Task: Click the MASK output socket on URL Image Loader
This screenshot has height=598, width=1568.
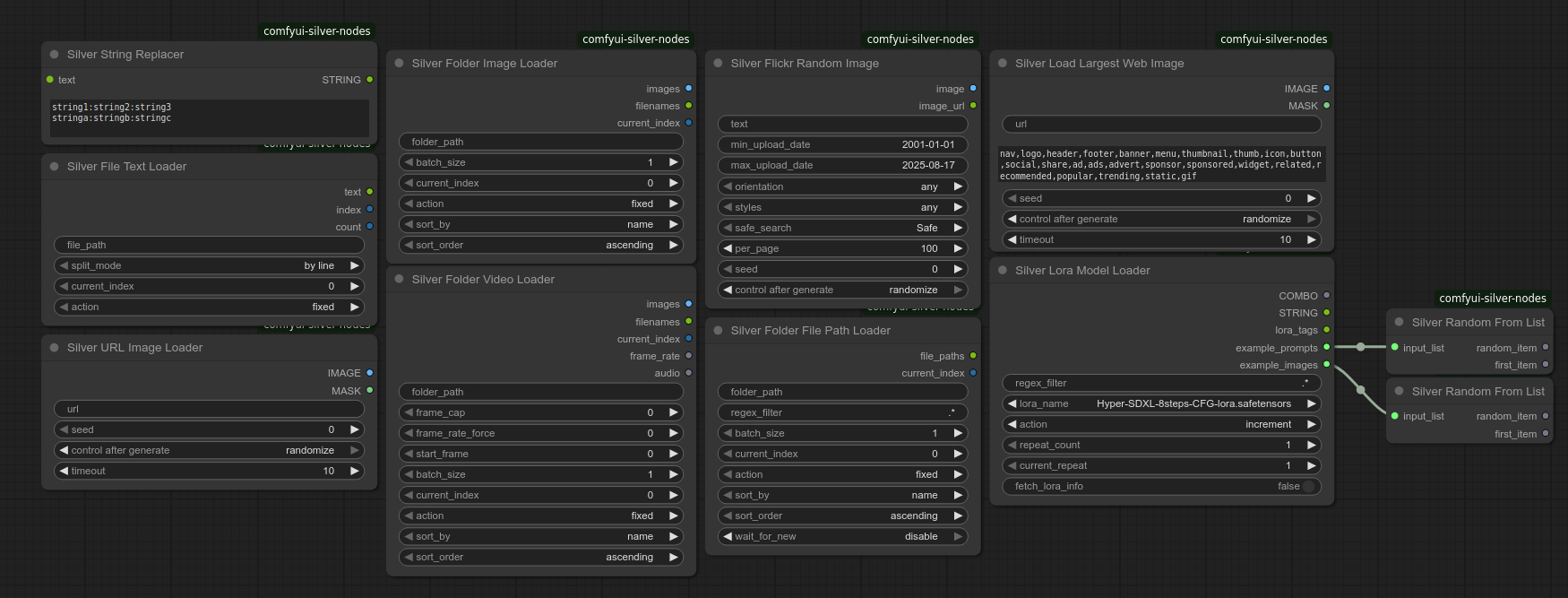Action: coord(369,391)
